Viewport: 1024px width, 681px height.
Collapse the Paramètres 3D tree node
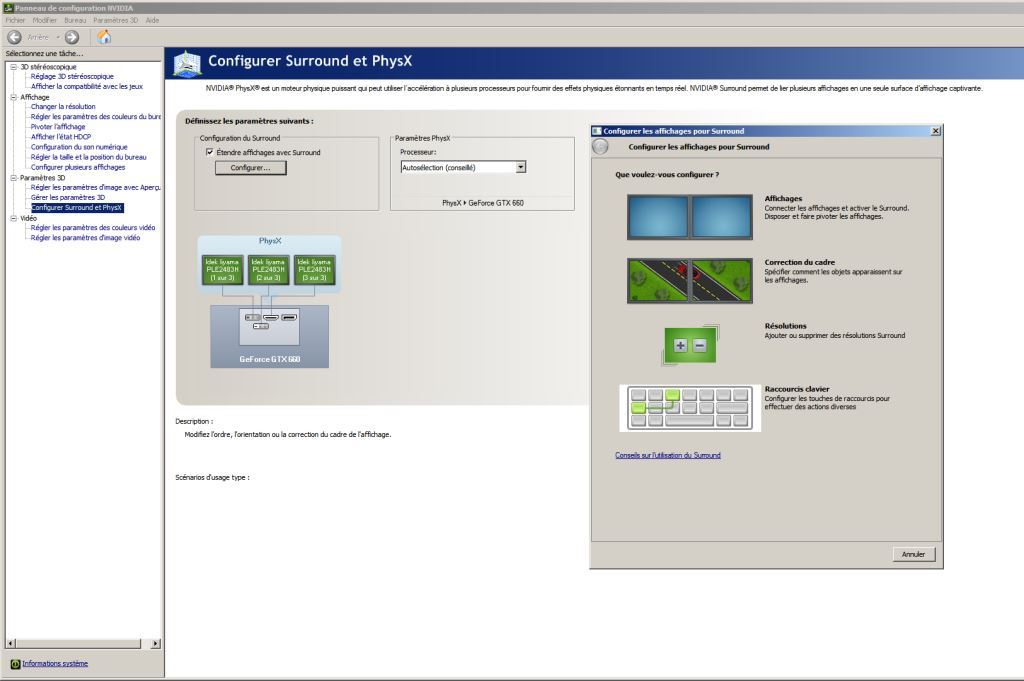(13, 178)
